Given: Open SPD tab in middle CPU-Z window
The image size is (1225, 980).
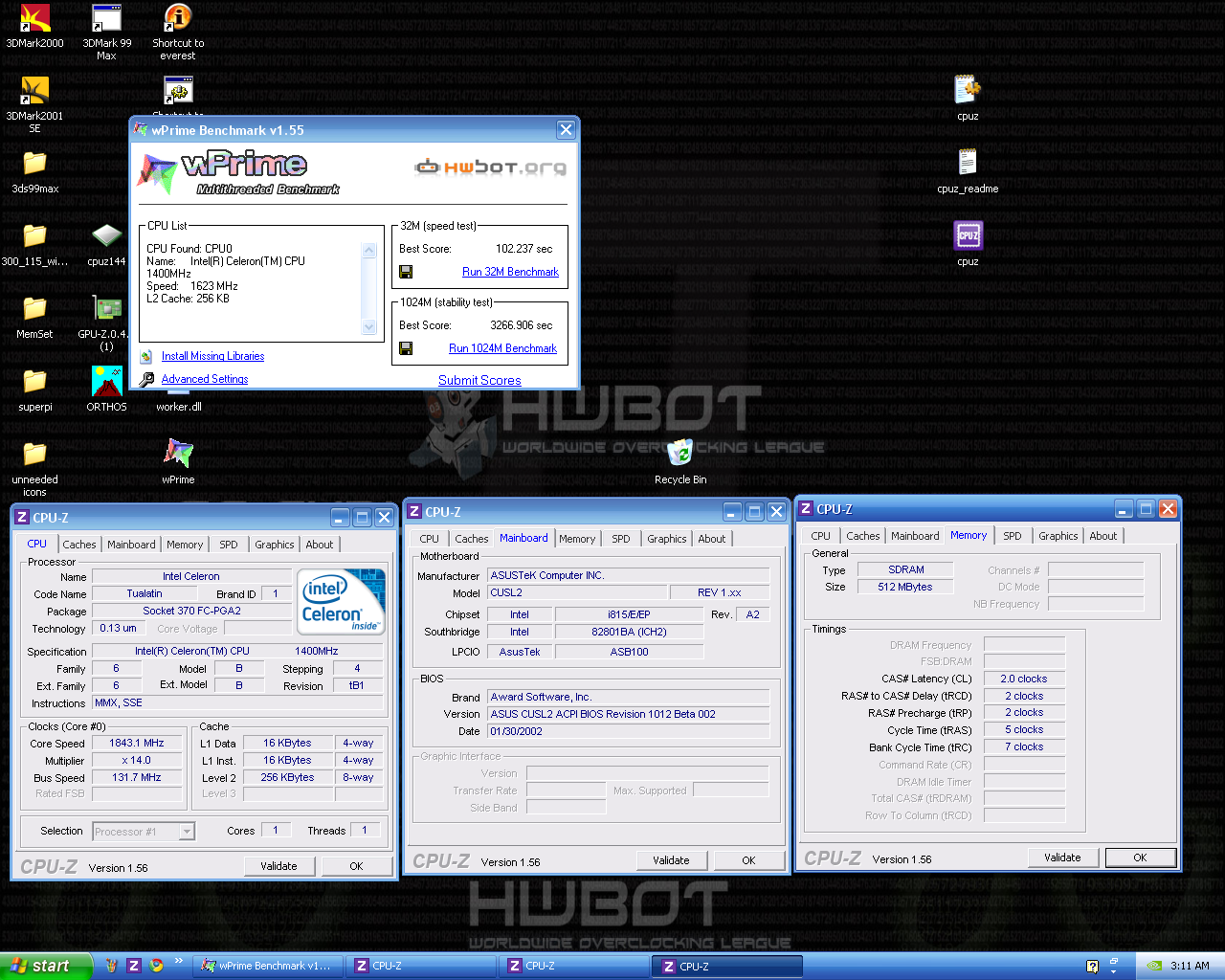Looking at the screenshot, I should 621,539.
